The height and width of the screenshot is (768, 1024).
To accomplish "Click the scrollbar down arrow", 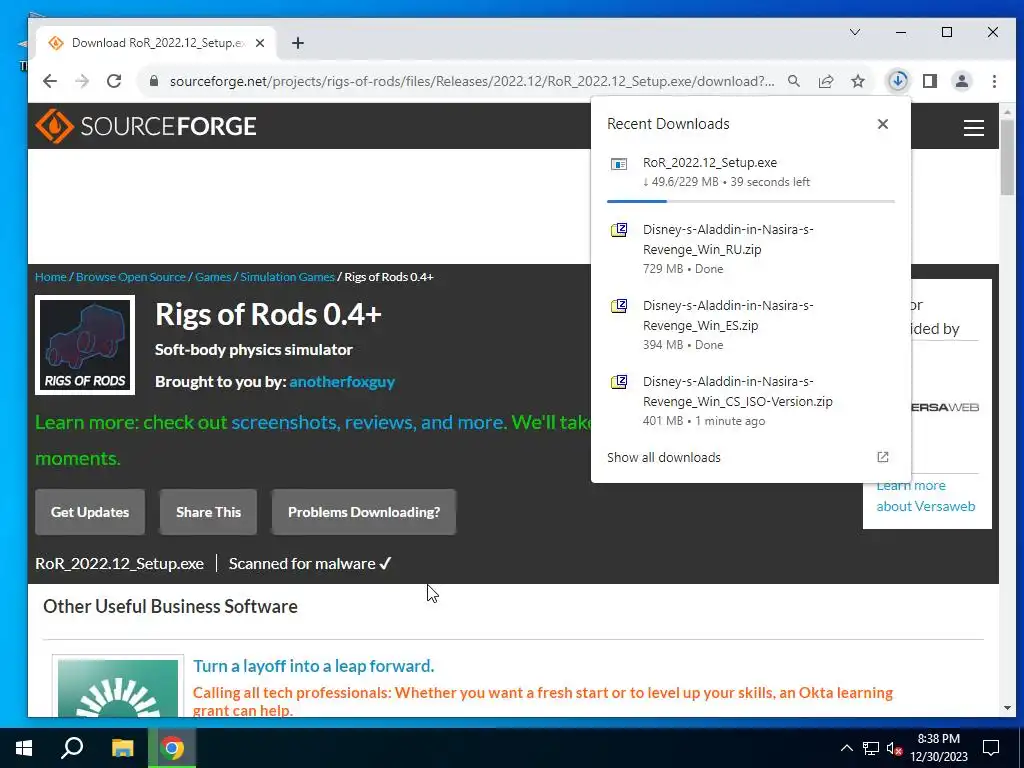I will point(1007,708).
